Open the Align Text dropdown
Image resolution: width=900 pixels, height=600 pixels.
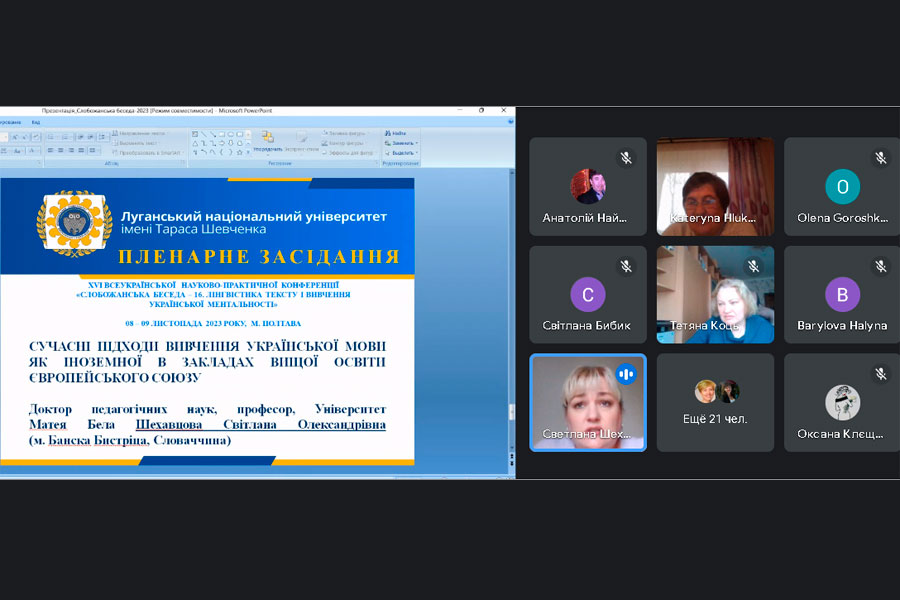tap(136, 143)
